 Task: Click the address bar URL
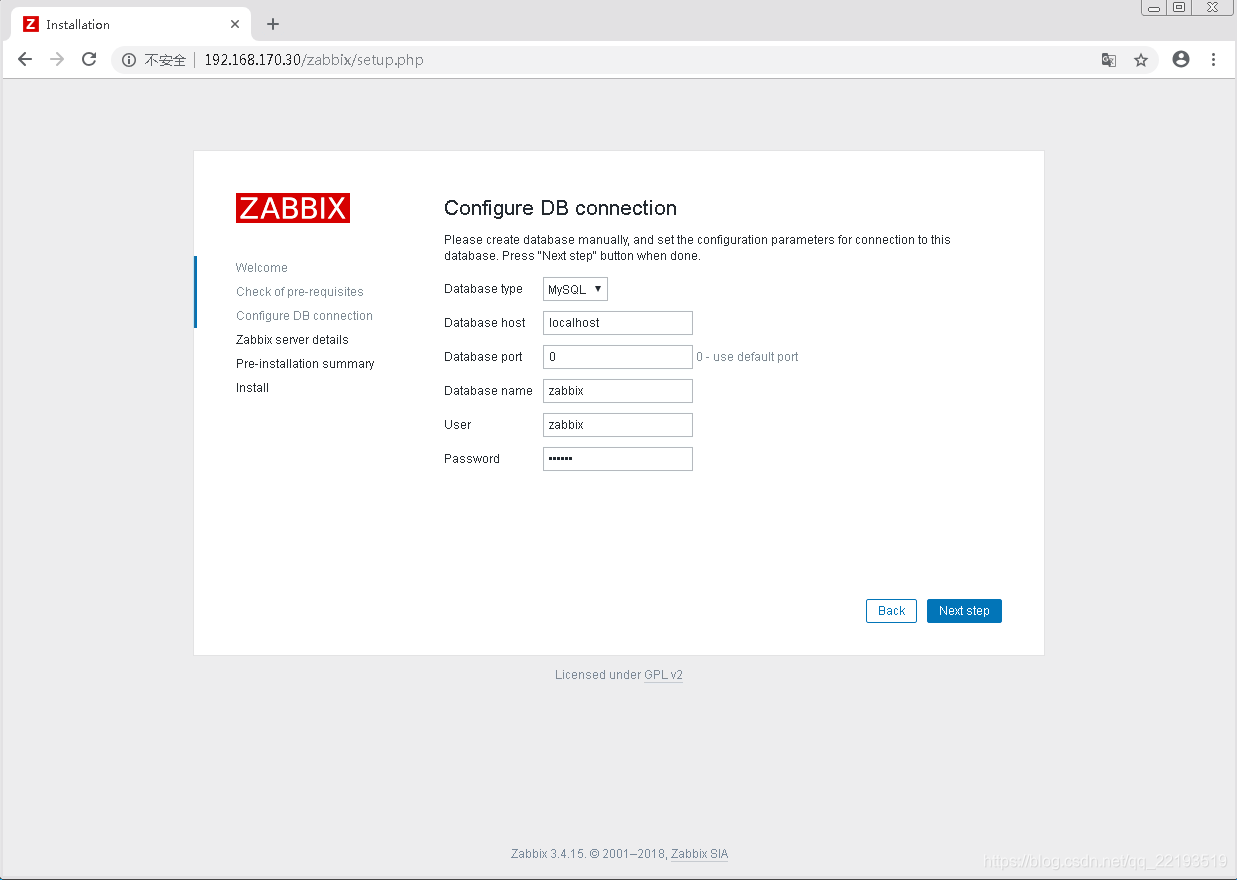pyautogui.click(x=314, y=60)
